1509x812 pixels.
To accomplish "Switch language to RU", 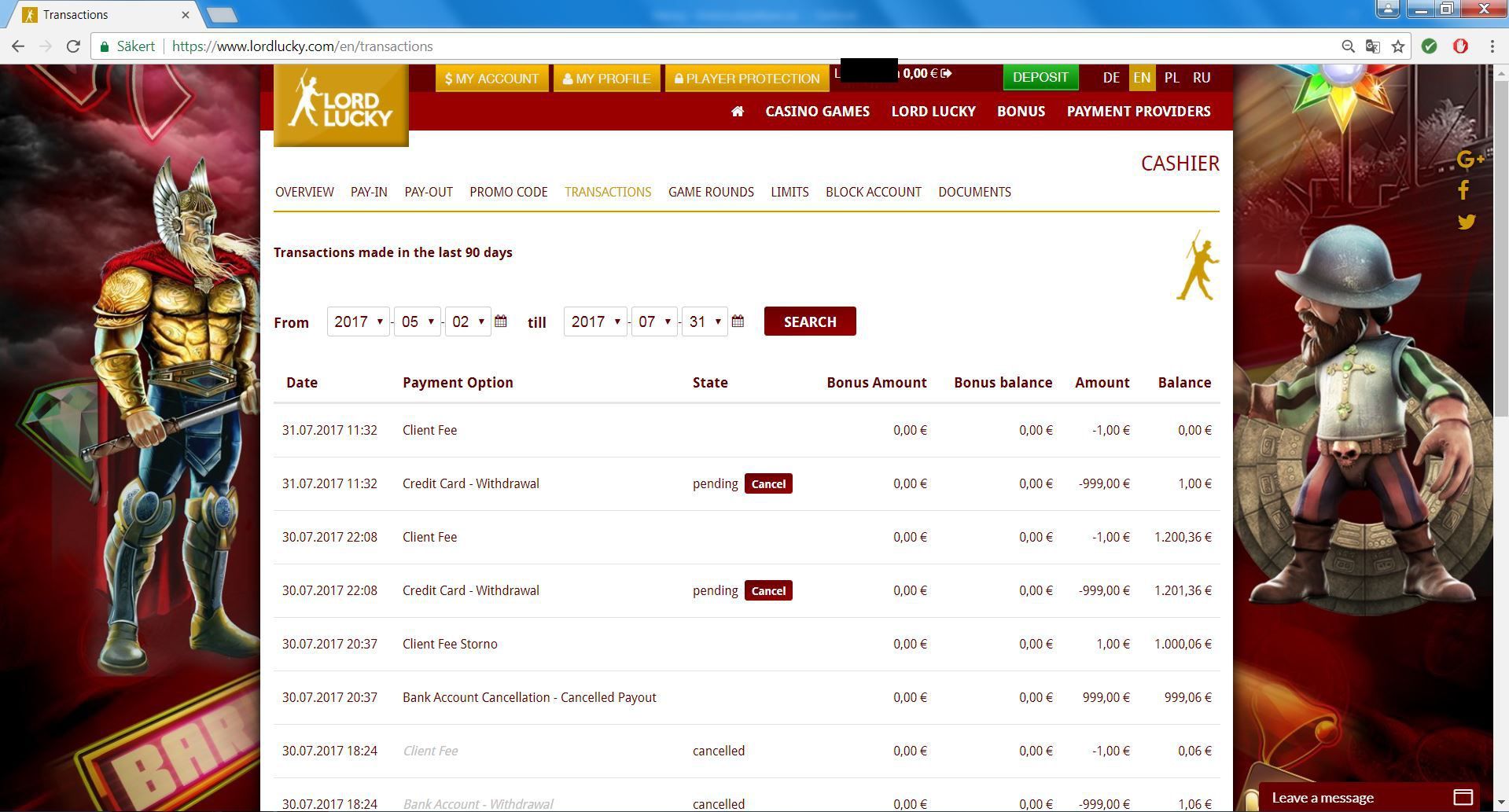I will 1202,78.
